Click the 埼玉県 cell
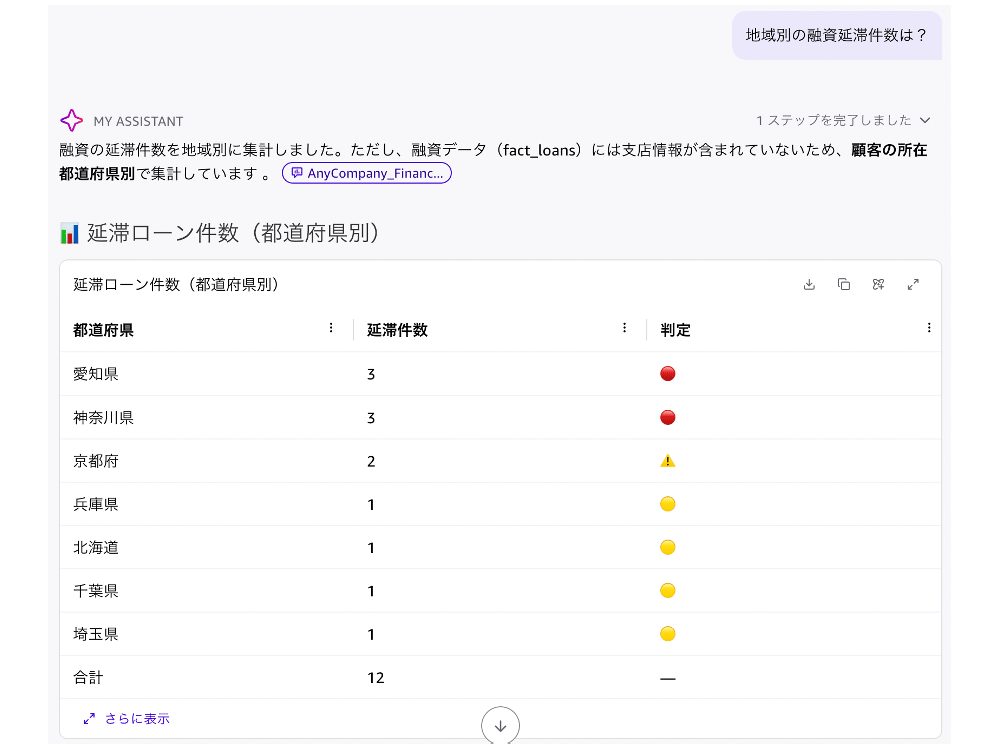 96,635
